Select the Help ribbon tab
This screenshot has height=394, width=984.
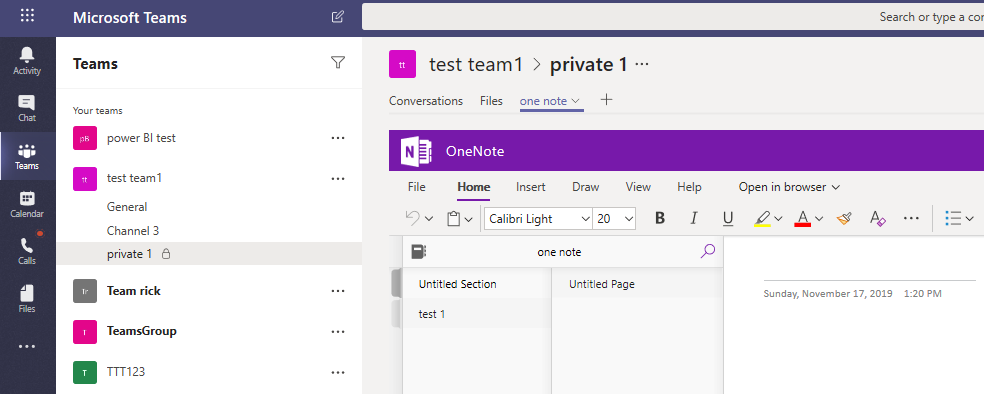tap(689, 187)
